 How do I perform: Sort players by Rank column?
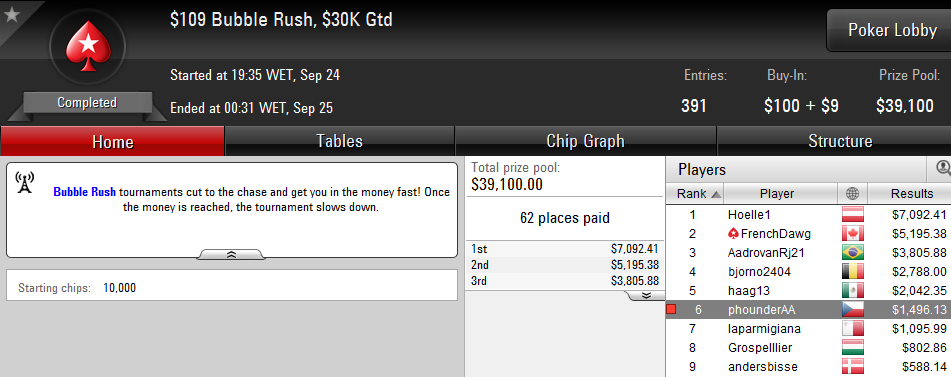694,194
